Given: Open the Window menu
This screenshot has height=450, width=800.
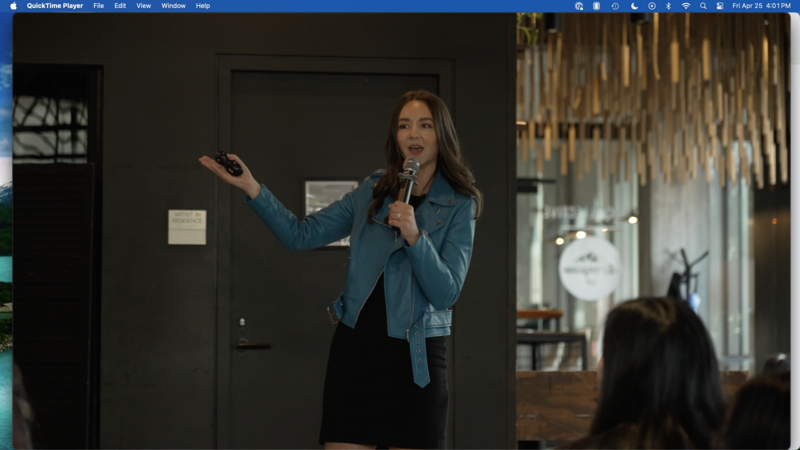Looking at the screenshot, I should pos(173,6).
